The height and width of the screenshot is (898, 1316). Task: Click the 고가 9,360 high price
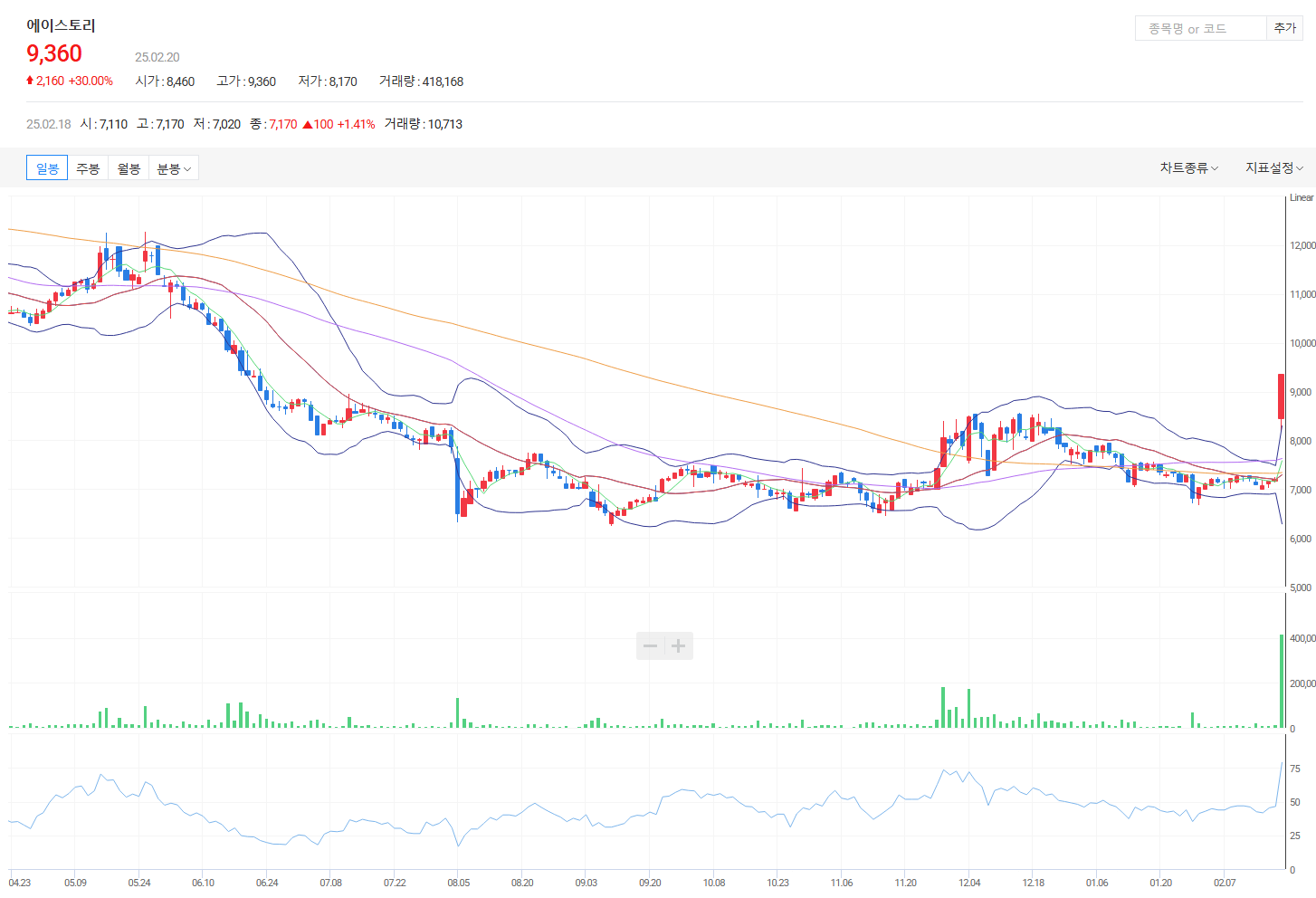coord(246,81)
